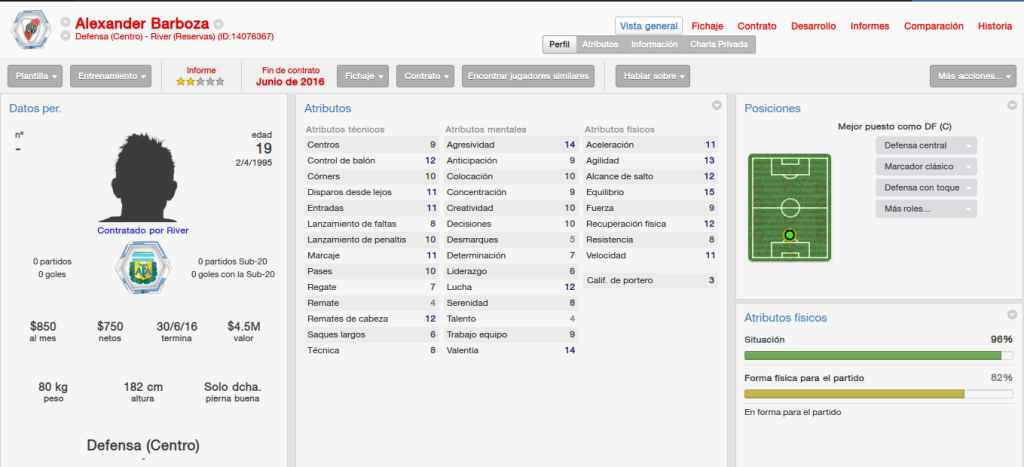Click Encontrar jugadores similares button

pos(528,76)
